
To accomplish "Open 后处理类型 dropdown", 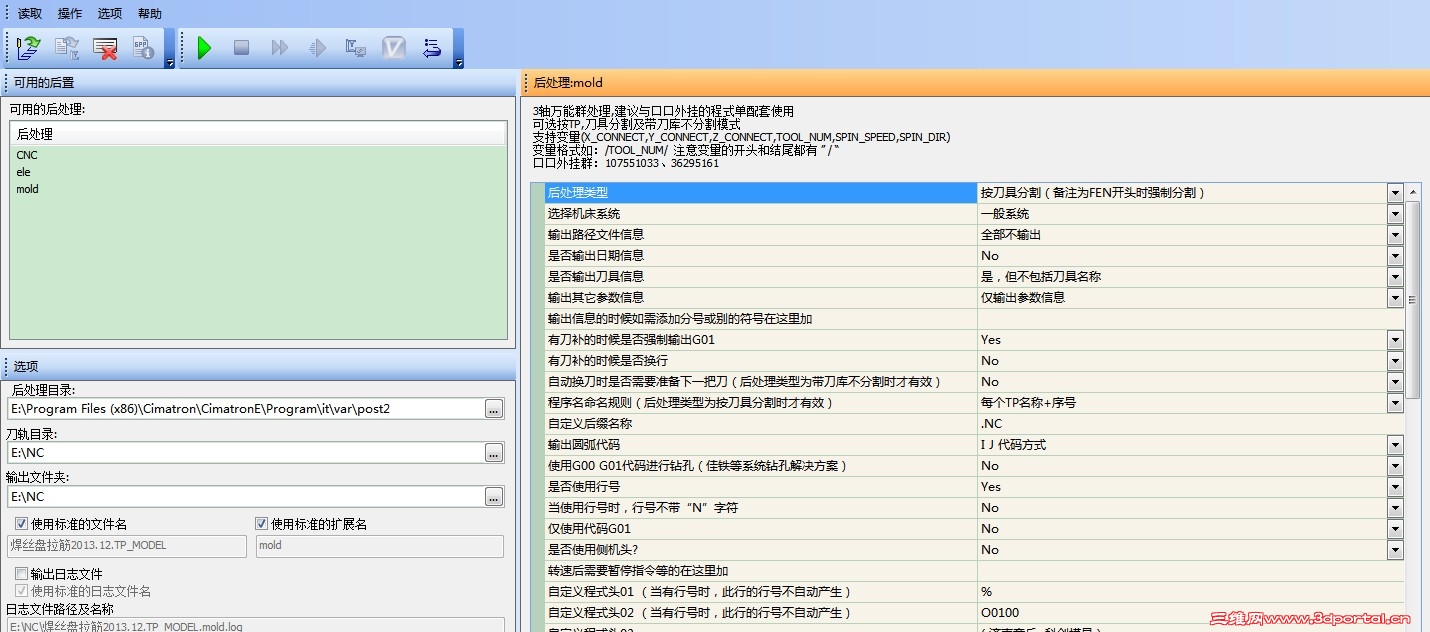I will [x=1395, y=193].
